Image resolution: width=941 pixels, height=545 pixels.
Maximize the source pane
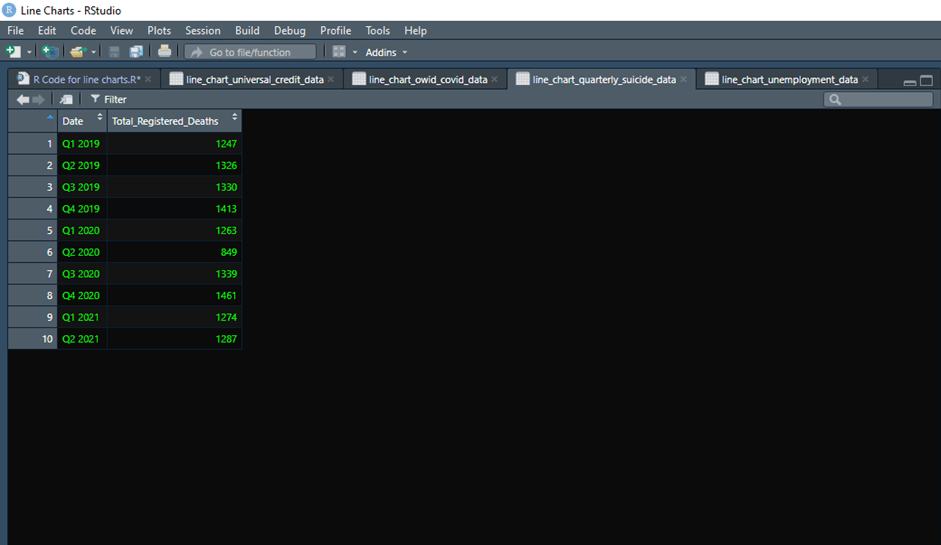(927, 80)
